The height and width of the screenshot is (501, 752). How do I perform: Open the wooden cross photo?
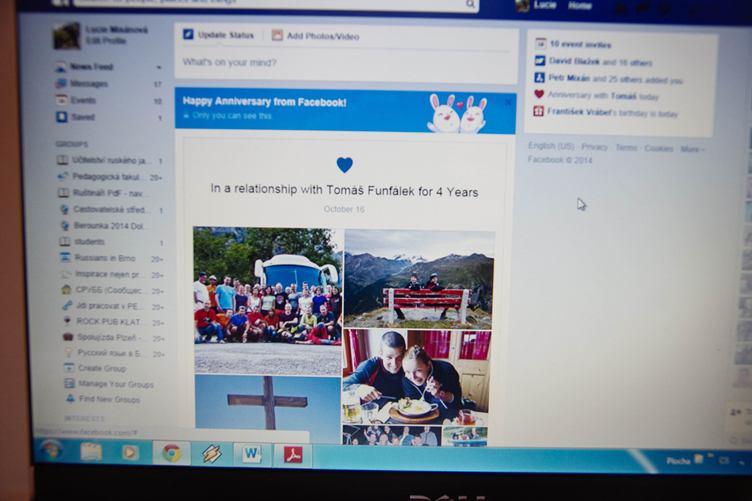pos(268,402)
